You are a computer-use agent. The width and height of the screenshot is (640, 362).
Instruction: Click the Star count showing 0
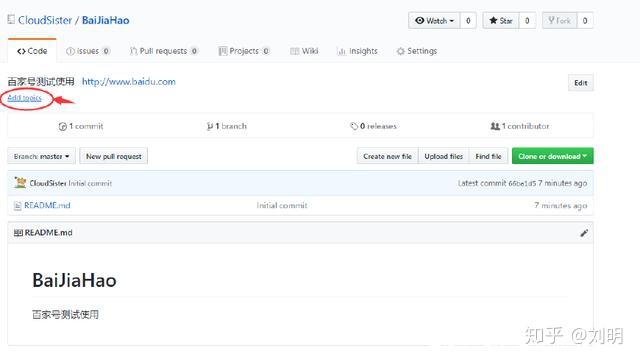coord(527,20)
